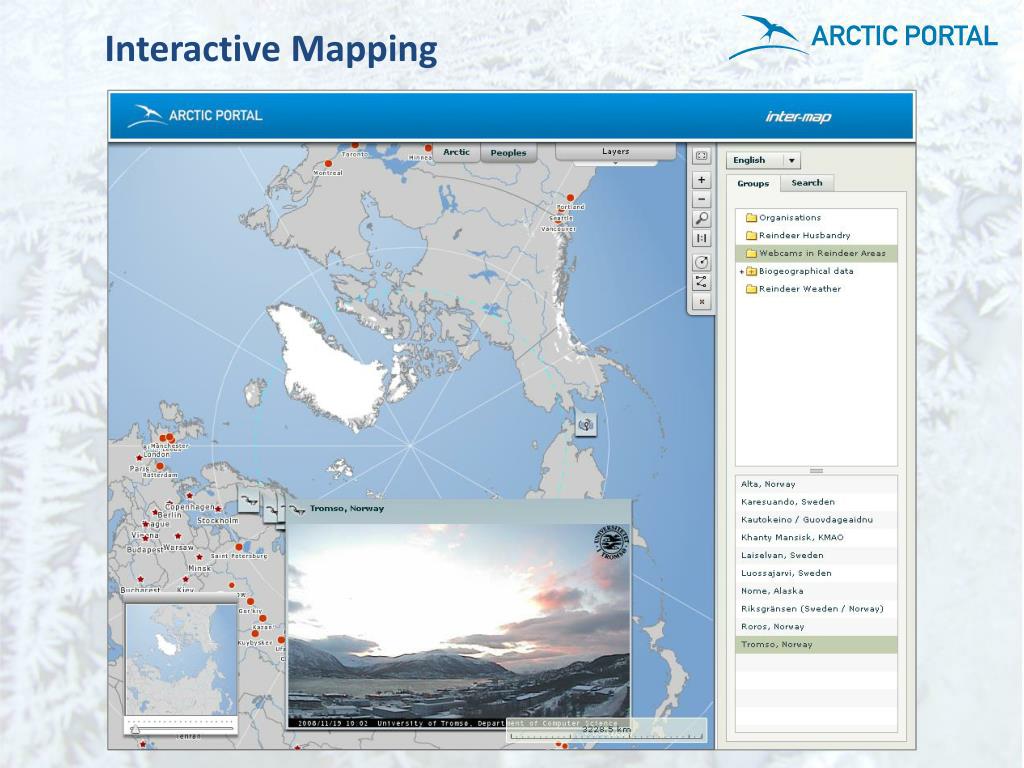Image resolution: width=1024 pixels, height=768 pixels.
Task: Click the leftmost bird marker near Scandinavia
Action: click(248, 501)
